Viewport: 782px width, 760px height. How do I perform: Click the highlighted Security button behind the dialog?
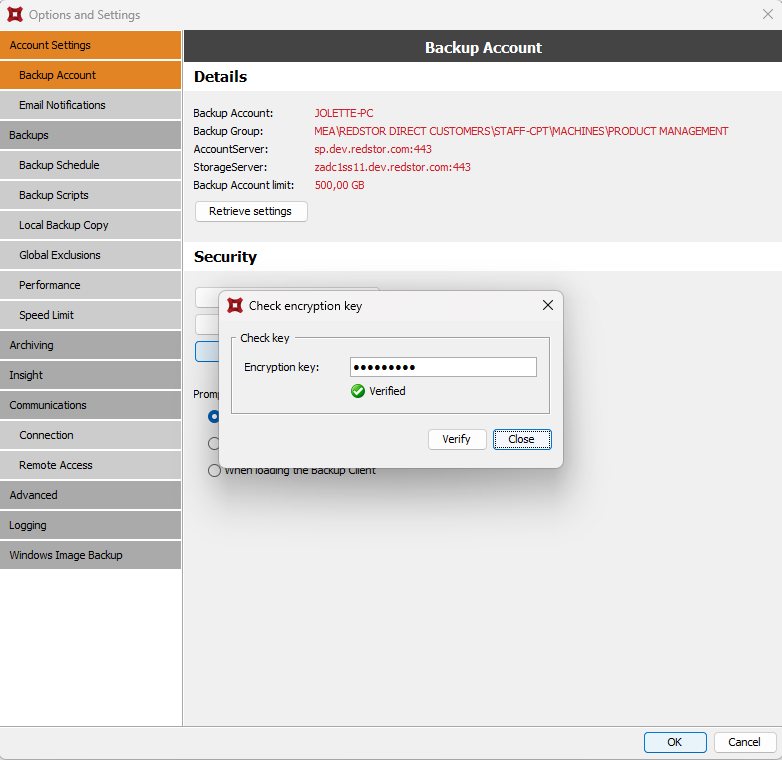click(207, 352)
